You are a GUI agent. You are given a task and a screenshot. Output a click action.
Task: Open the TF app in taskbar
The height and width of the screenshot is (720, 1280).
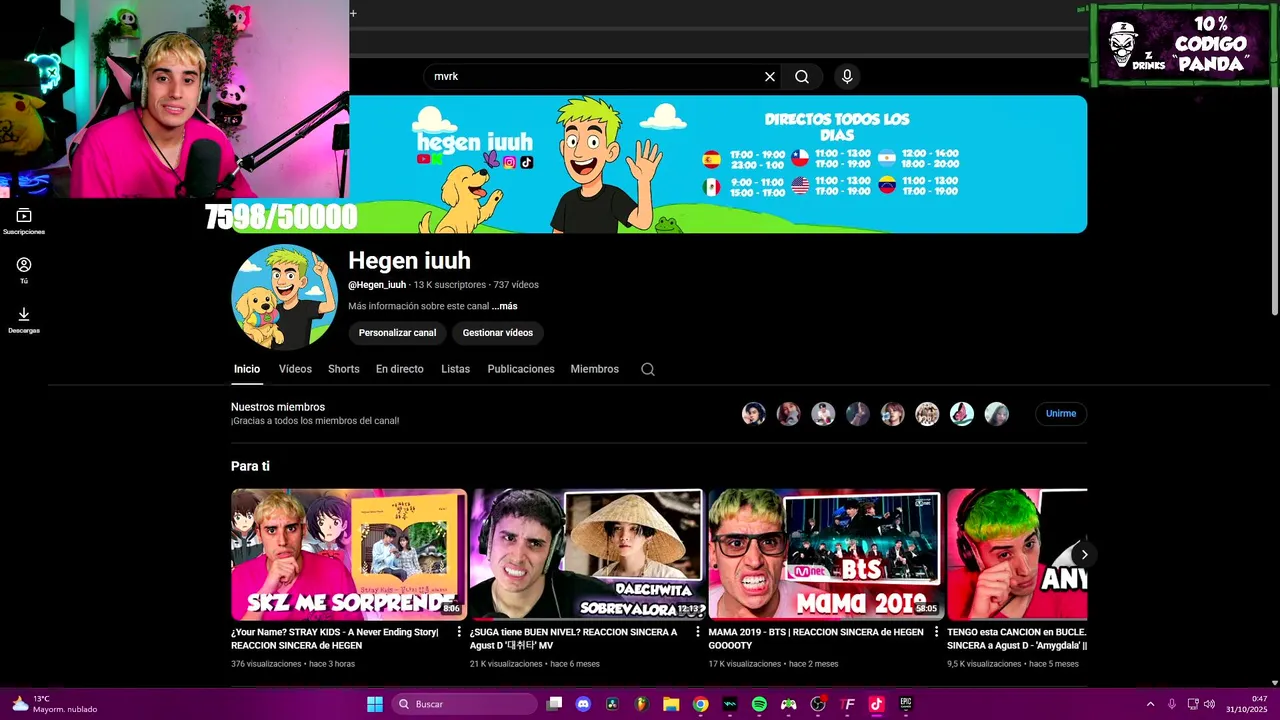click(848, 704)
